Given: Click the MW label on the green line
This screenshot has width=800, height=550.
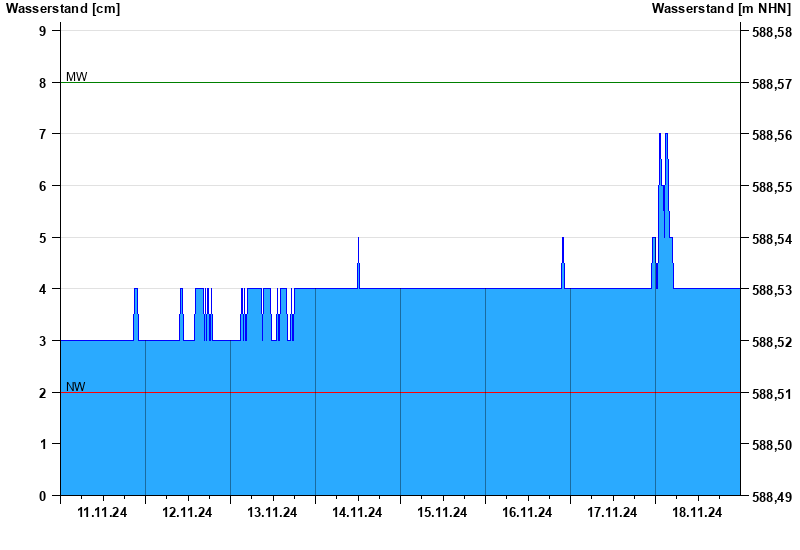Looking at the screenshot, I should click(77, 77).
